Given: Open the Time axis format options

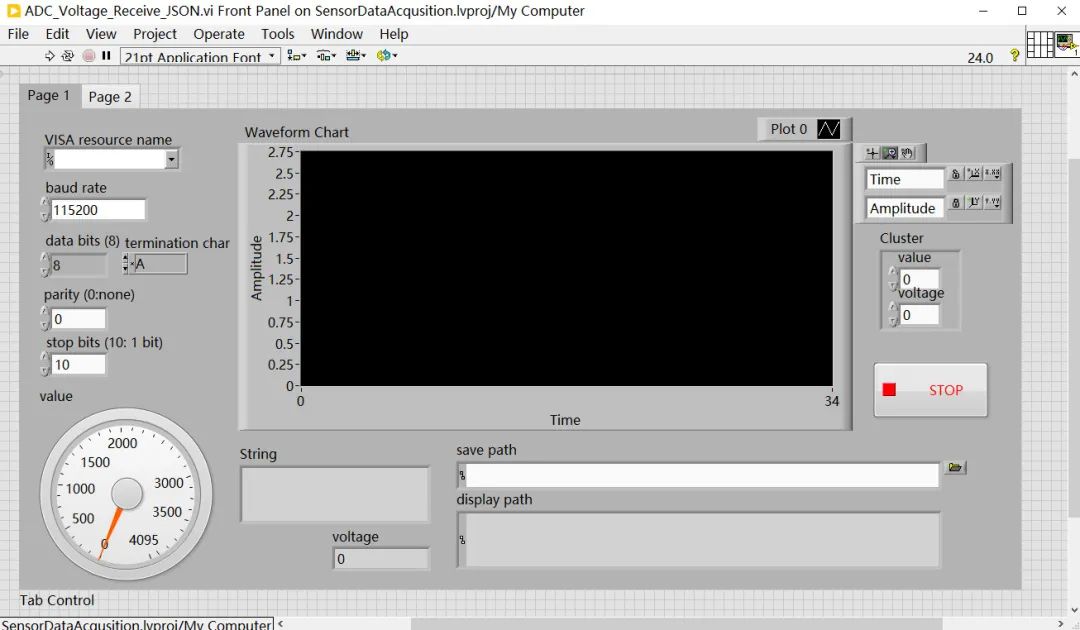Looking at the screenshot, I should pos(993,174).
